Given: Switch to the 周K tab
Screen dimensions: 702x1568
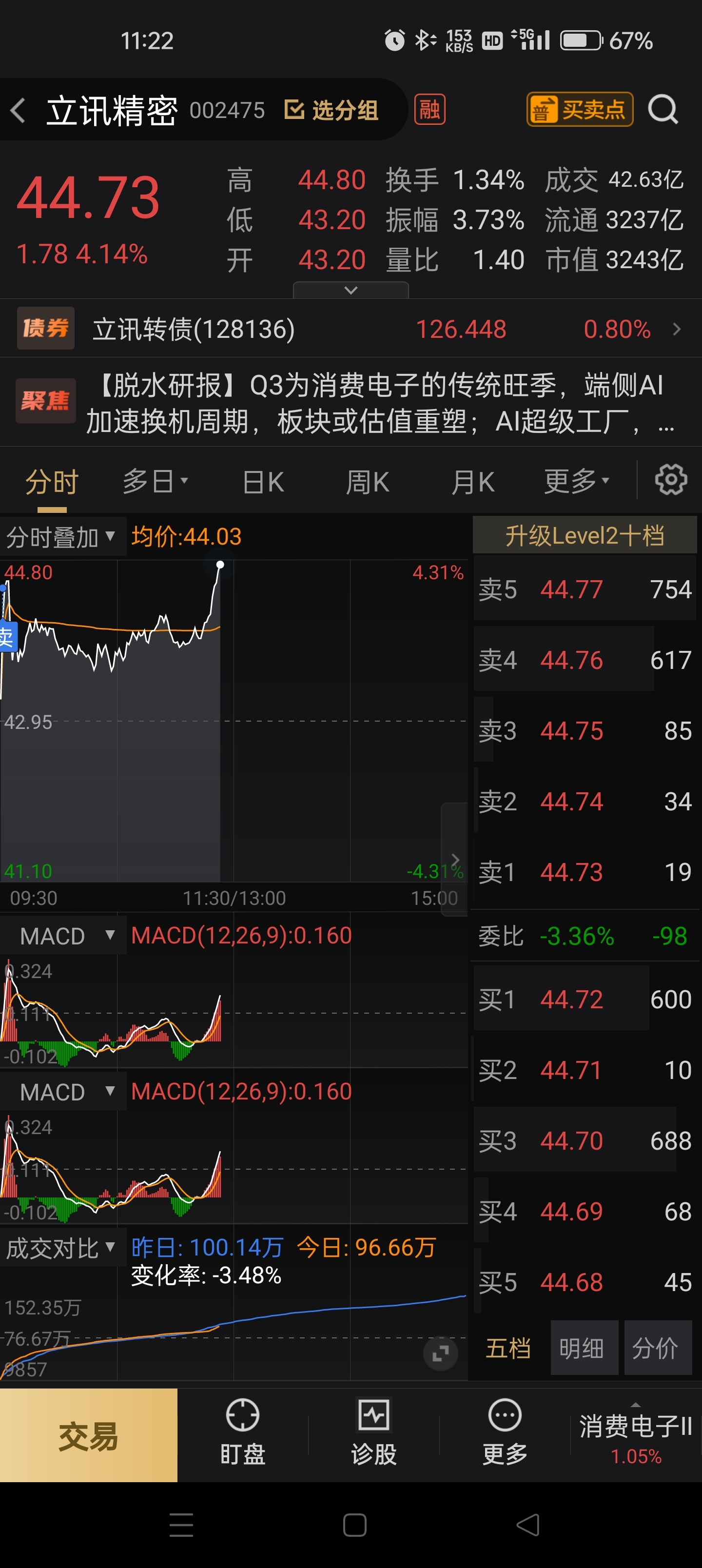Looking at the screenshot, I should pyautogui.click(x=367, y=482).
